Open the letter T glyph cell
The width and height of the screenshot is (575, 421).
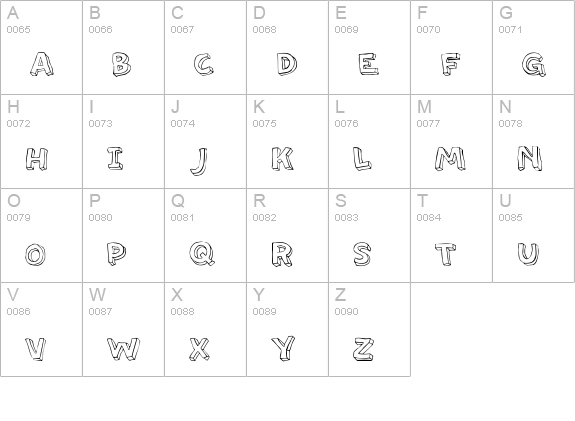[x=451, y=235]
